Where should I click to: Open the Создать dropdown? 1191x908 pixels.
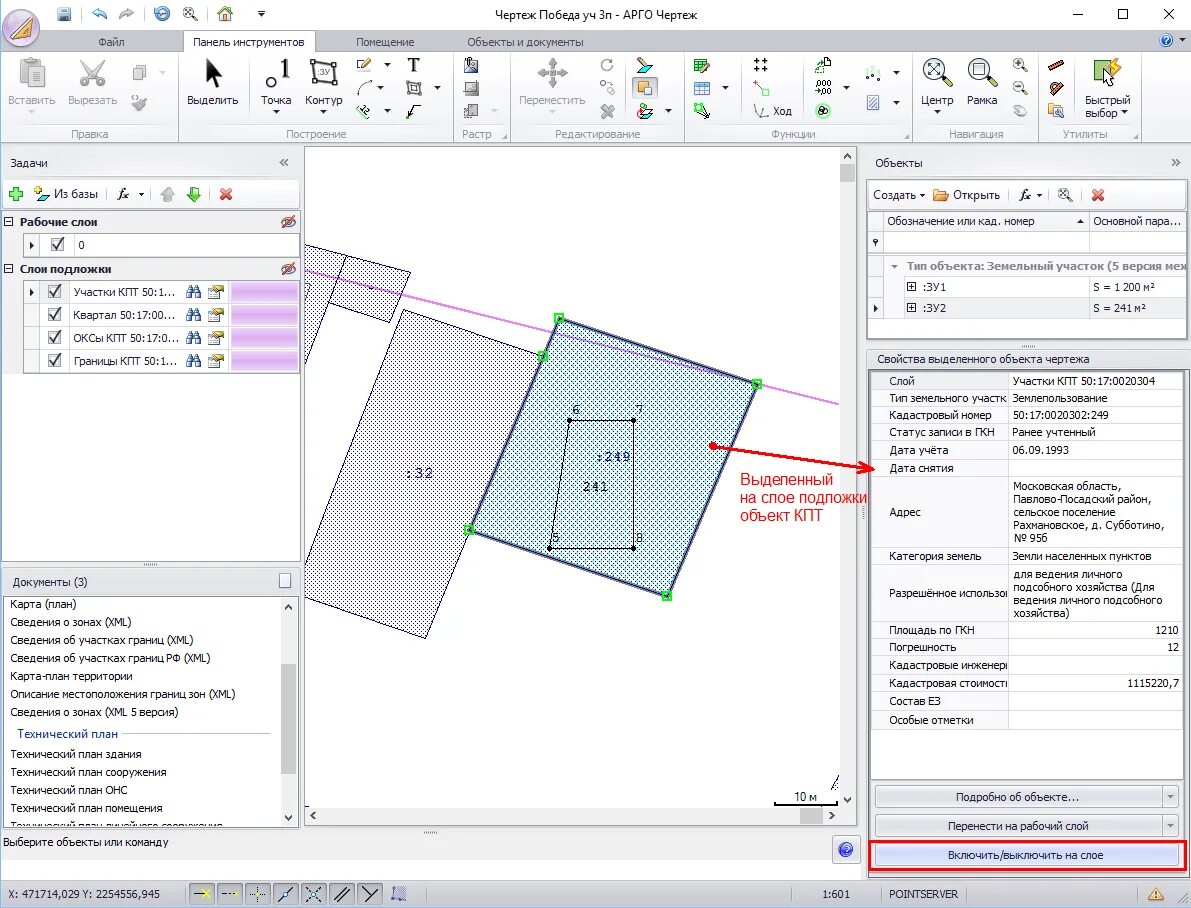click(x=899, y=195)
